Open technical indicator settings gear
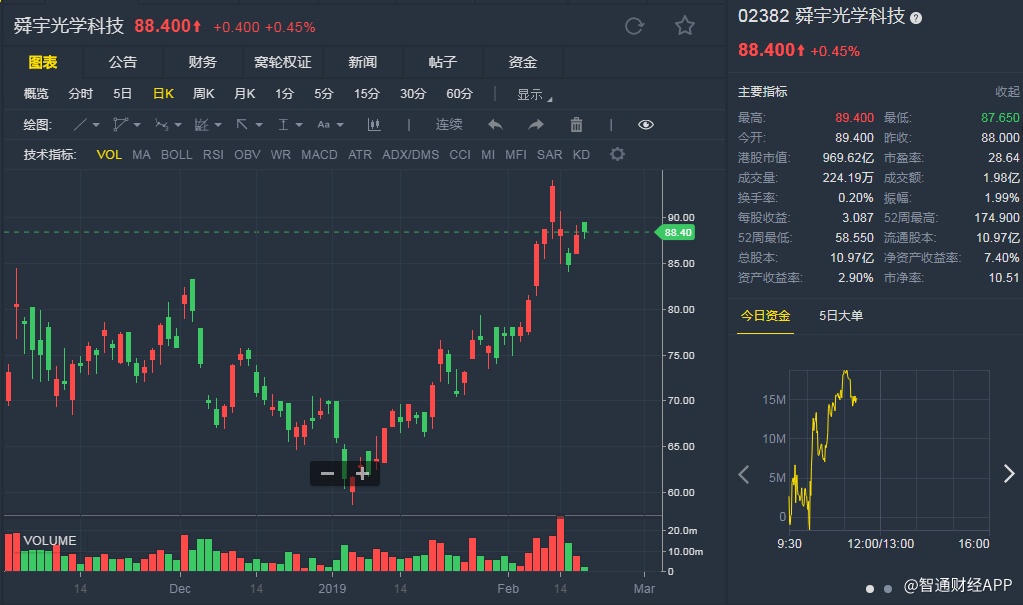1023x605 pixels. [x=617, y=154]
